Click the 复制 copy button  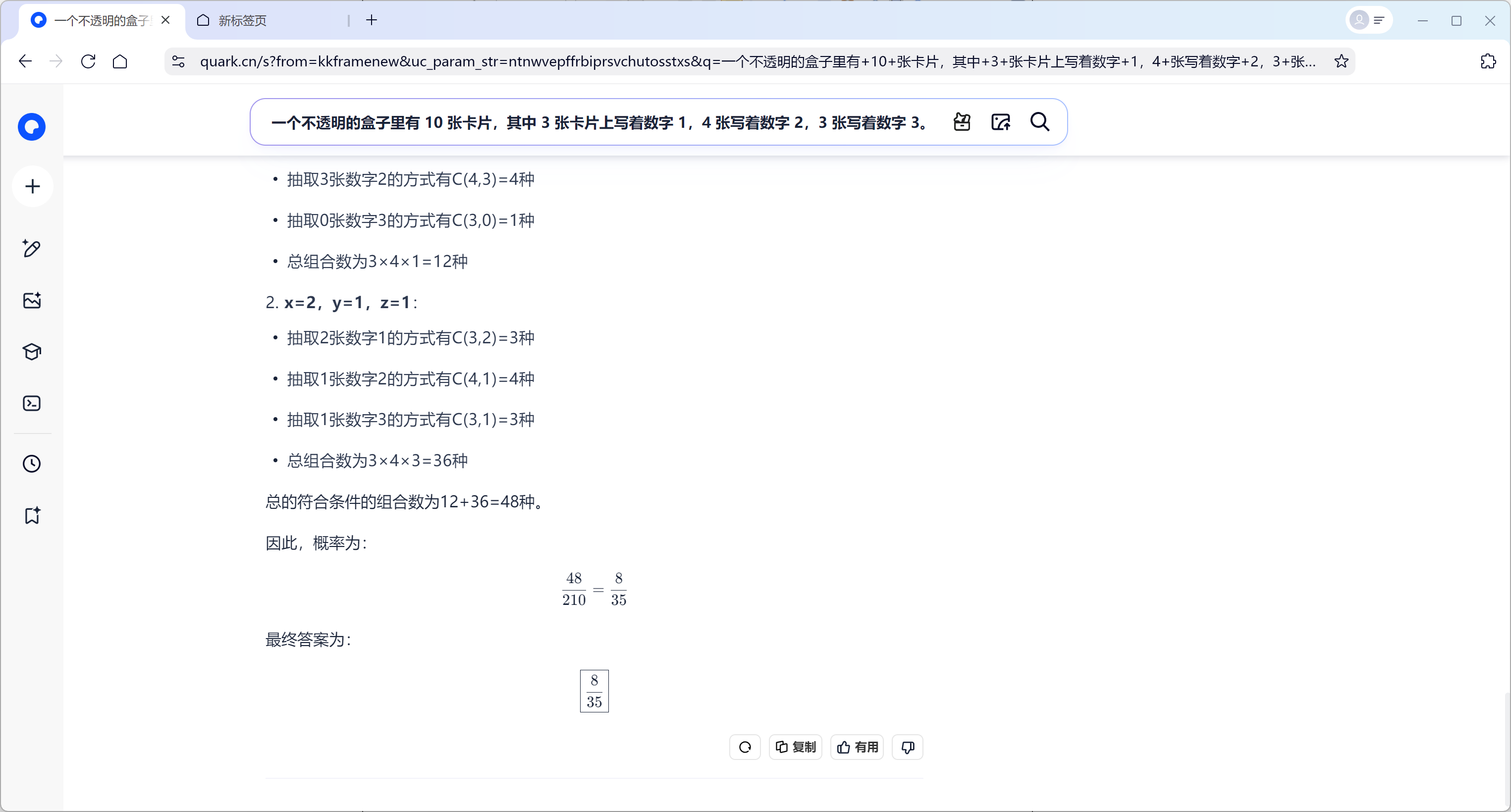[x=796, y=747]
